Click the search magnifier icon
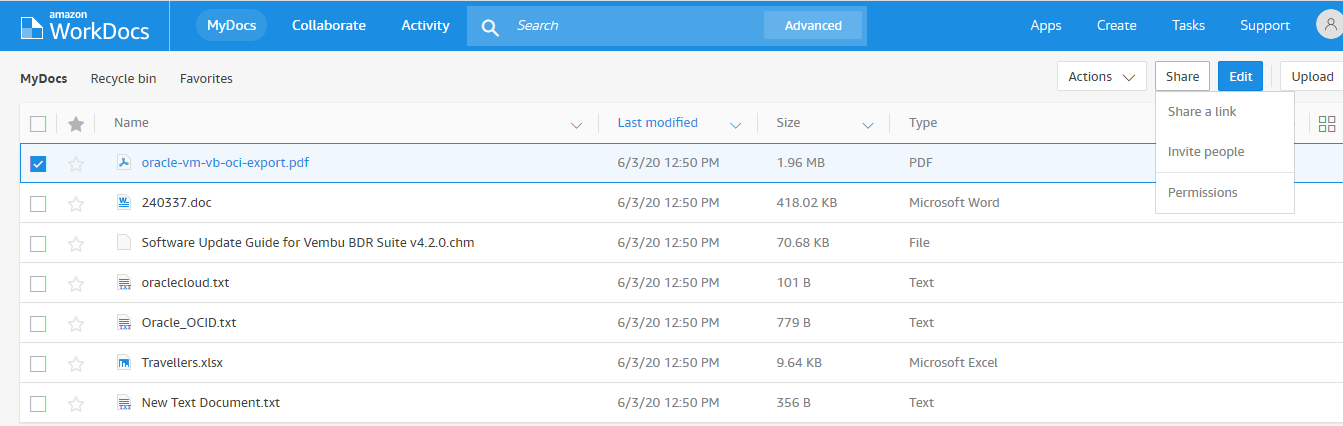1343x426 pixels. [x=490, y=27]
